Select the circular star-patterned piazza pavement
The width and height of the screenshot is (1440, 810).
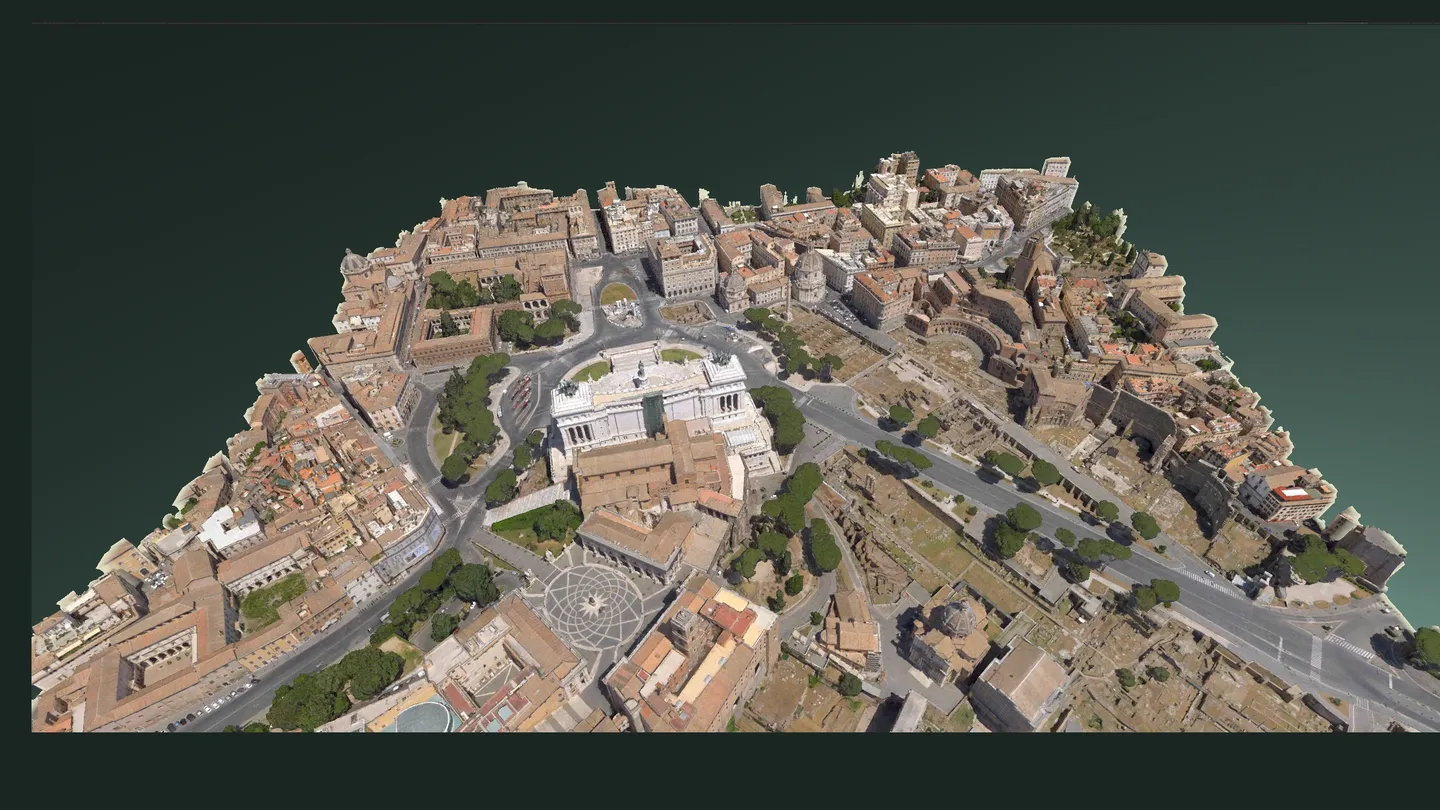[593, 605]
